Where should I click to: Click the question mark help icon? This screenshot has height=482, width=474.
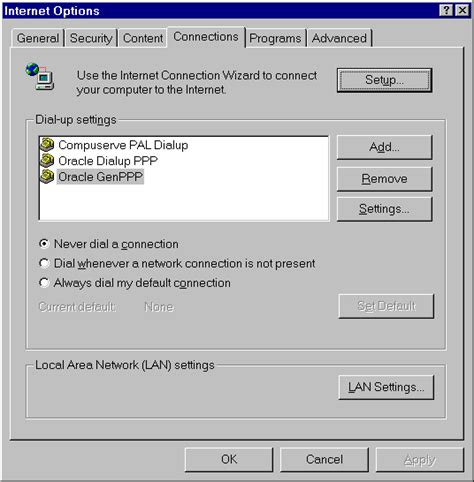coord(447,11)
